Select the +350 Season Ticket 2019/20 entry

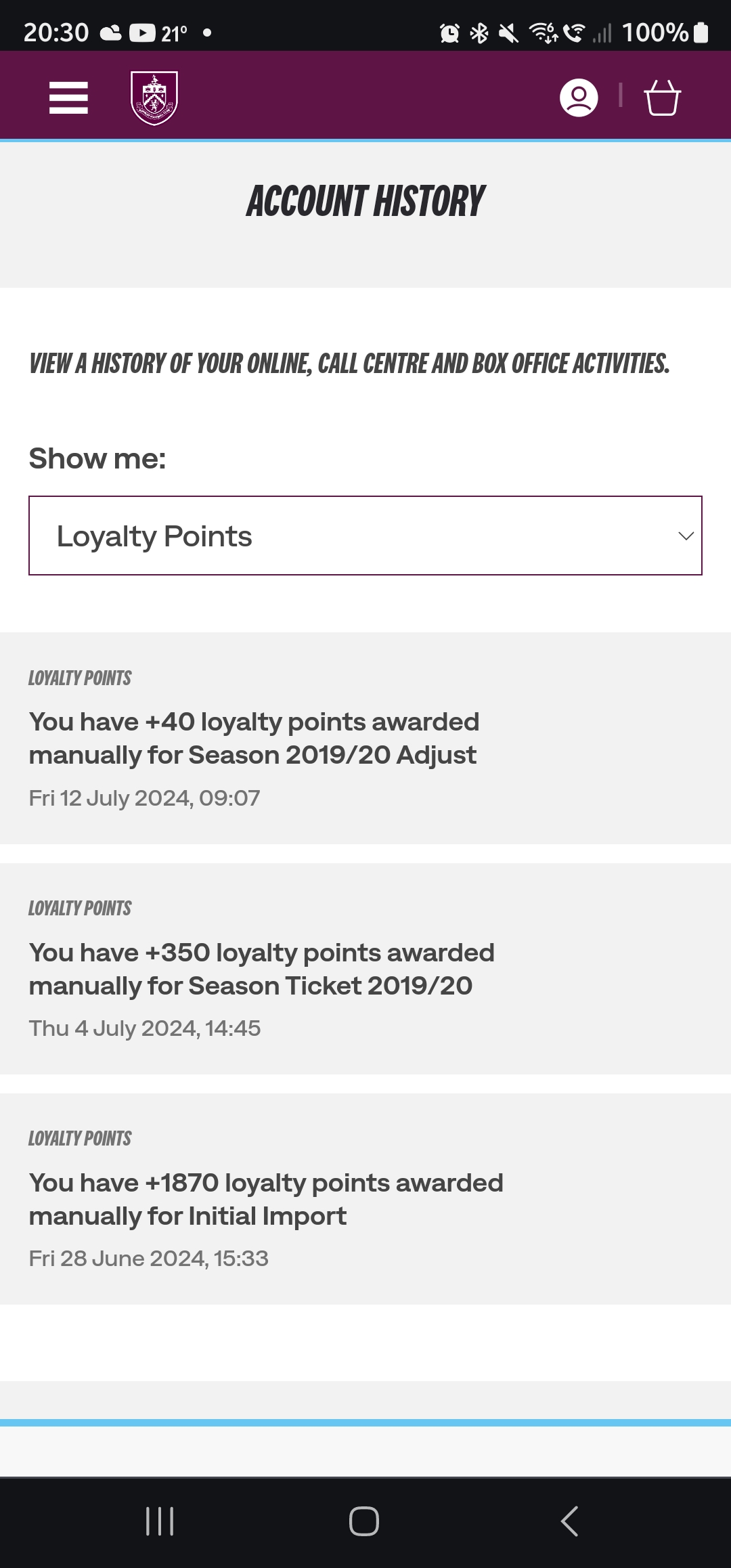pos(365,969)
